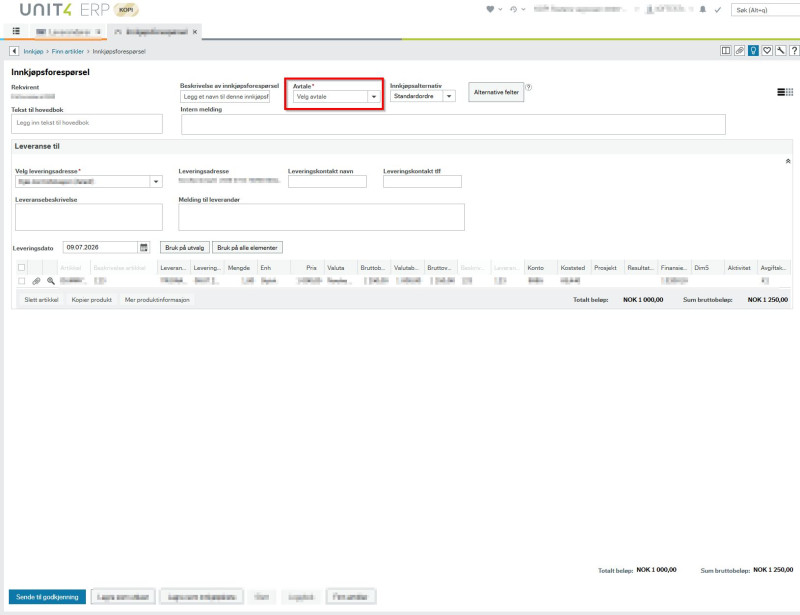Collapse the Leveranse til section
Viewport: 800px width, 615px height.
click(x=788, y=161)
